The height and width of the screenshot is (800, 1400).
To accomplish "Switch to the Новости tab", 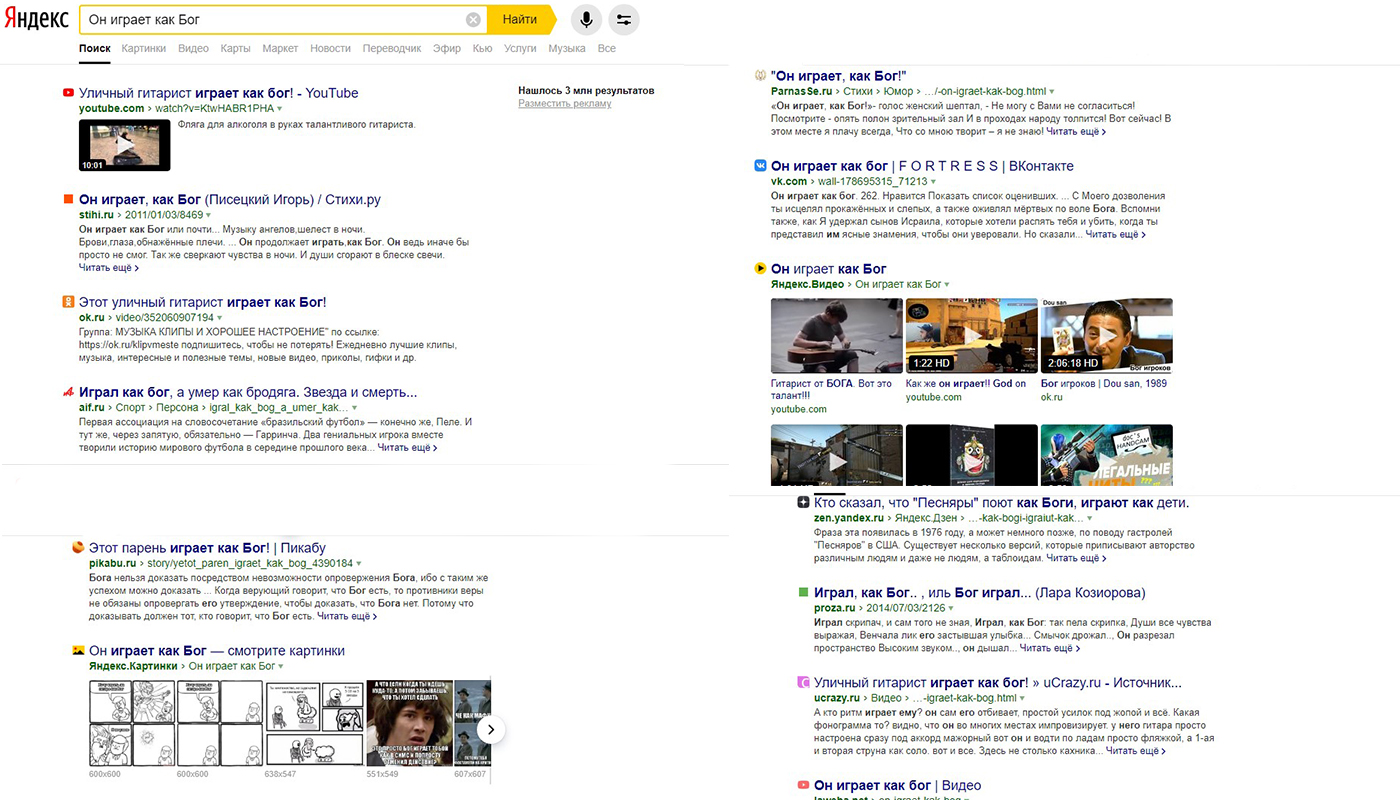I will (x=330, y=48).
